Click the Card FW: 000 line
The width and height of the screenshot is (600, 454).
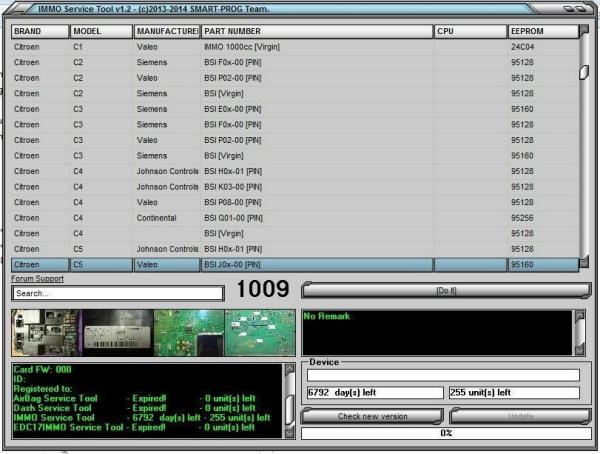42,369
